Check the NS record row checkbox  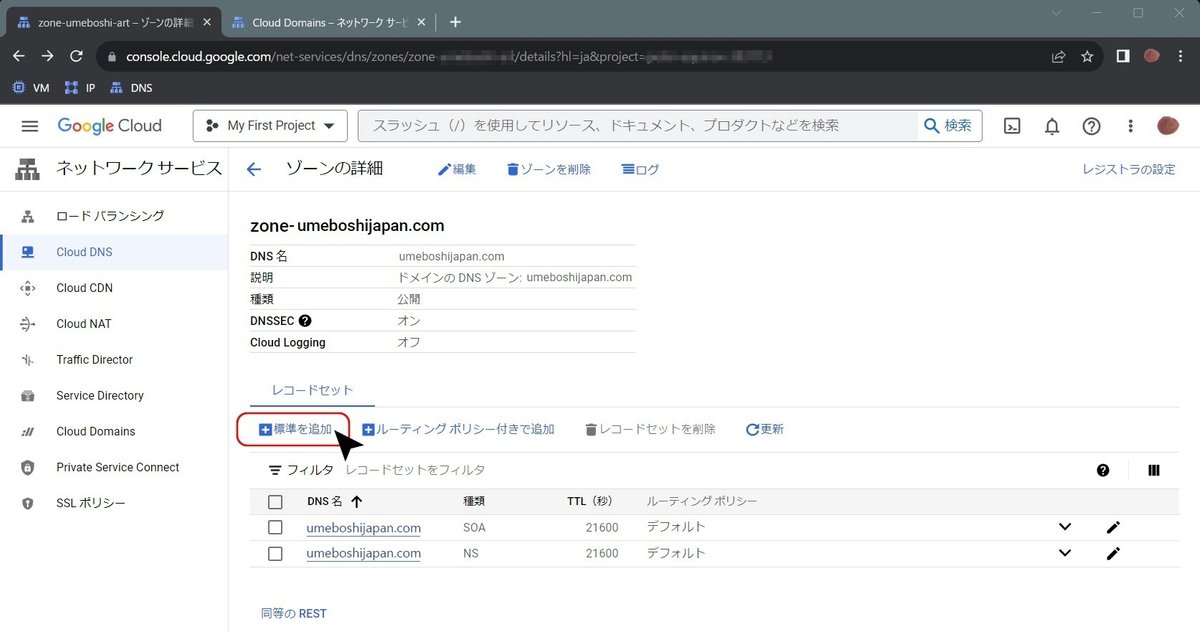point(275,553)
